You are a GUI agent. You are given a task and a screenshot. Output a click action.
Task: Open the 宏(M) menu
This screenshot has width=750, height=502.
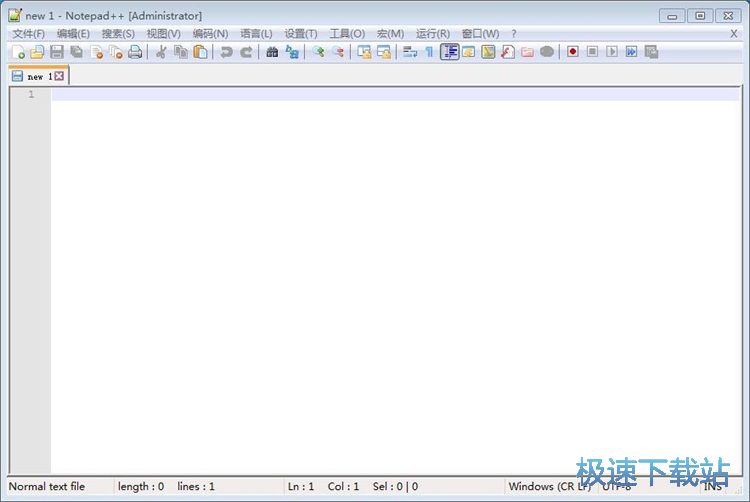point(390,34)
